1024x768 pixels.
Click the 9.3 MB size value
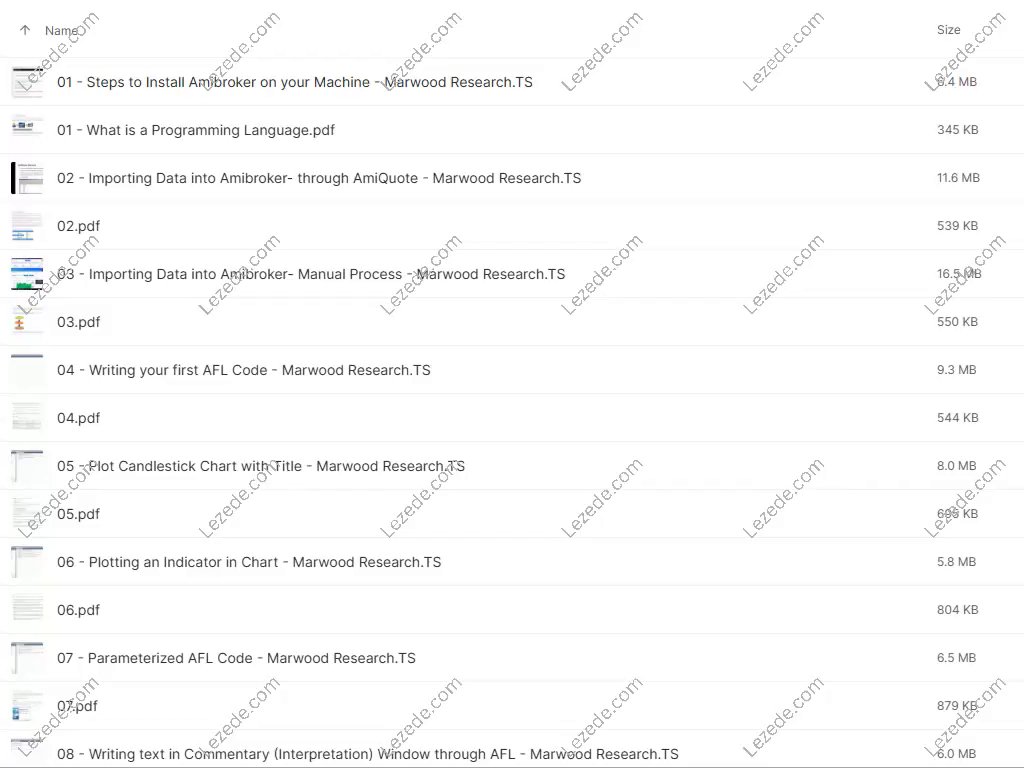[956, 370]
